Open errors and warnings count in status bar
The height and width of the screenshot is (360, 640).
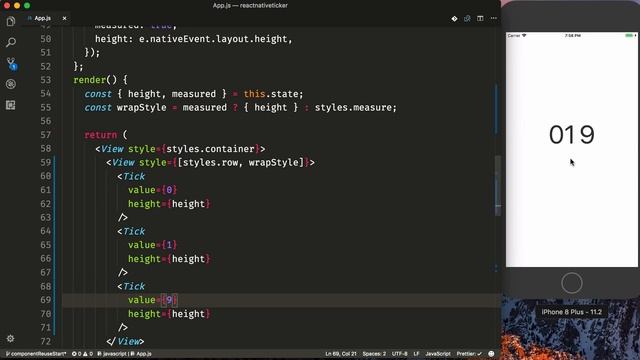click(x=82, y=354)
